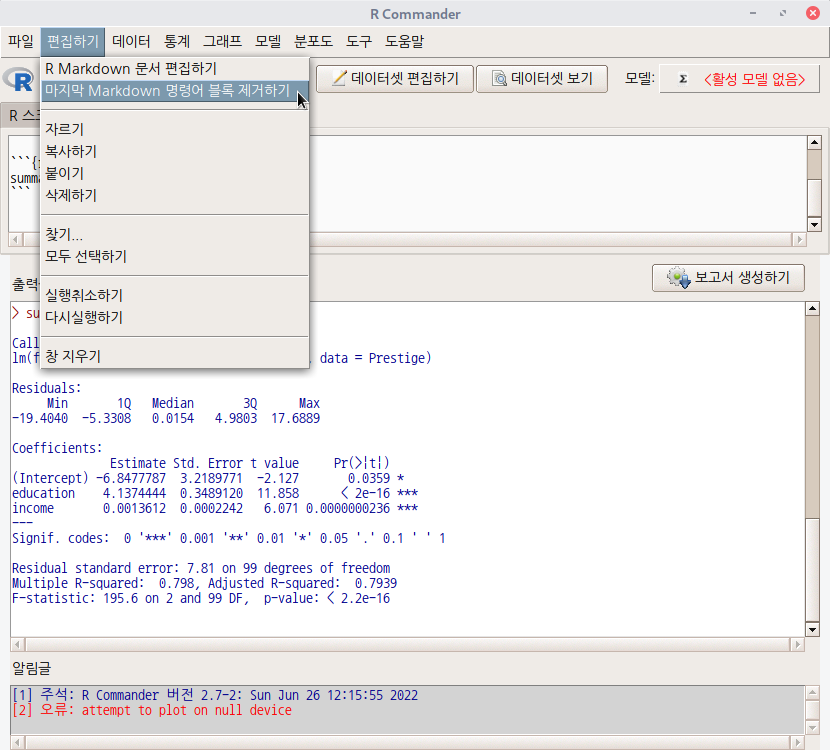This screenshot has height=750, width=830.
Task: Click script pane down scroll arrow
Action: (x=814, y=224)
